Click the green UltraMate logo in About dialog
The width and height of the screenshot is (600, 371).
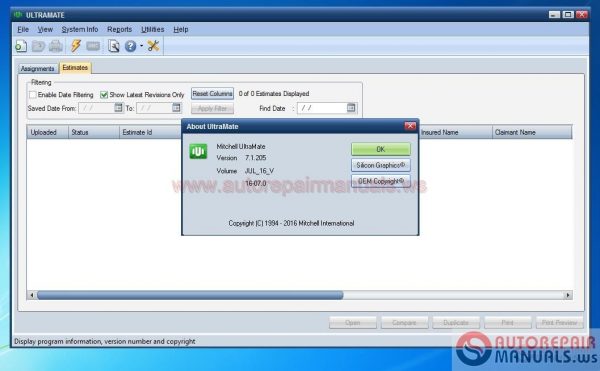tap(198, 151)
